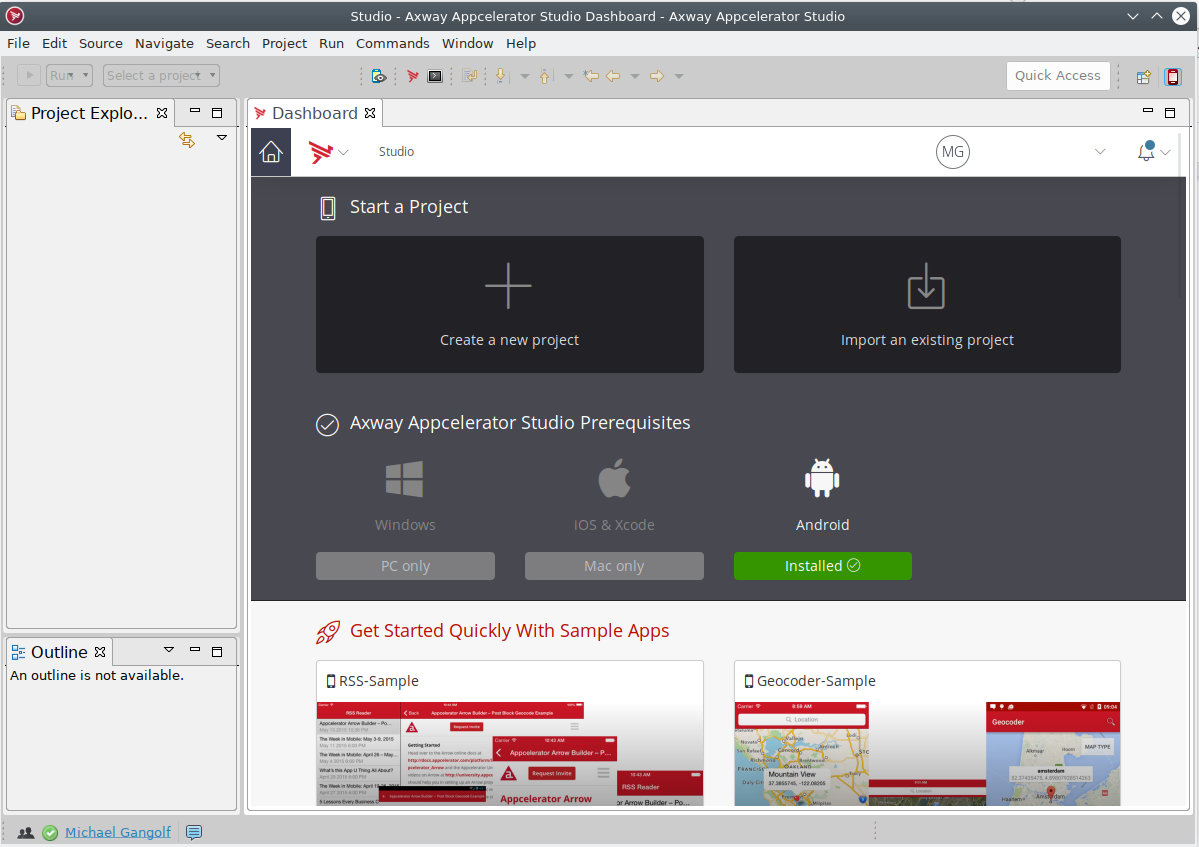Open the Outline view menu triangle
1199x847 pixels.
click(169, 650)
